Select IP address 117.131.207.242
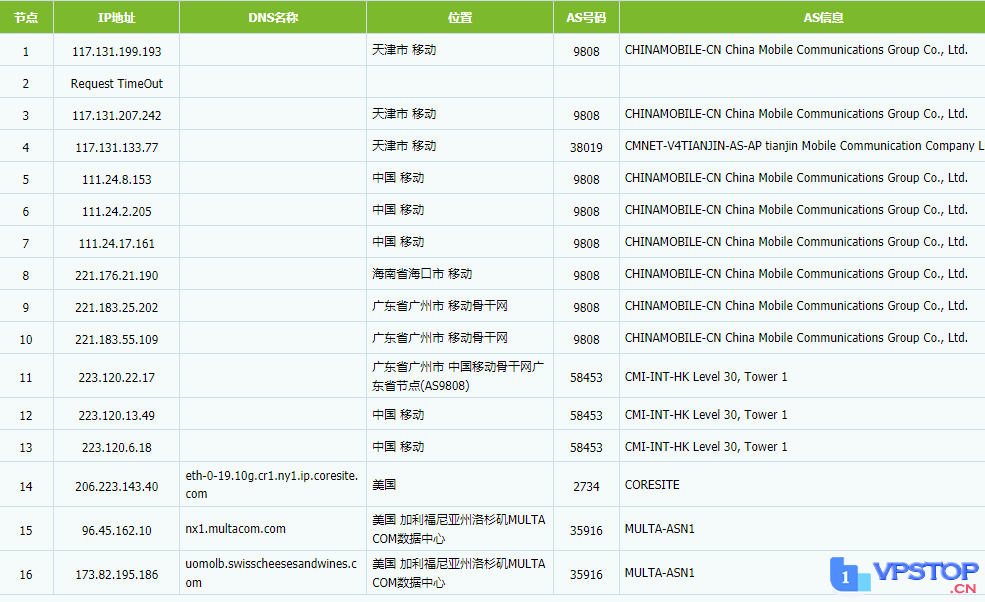985x602 pixels. [x=117, y=116]
